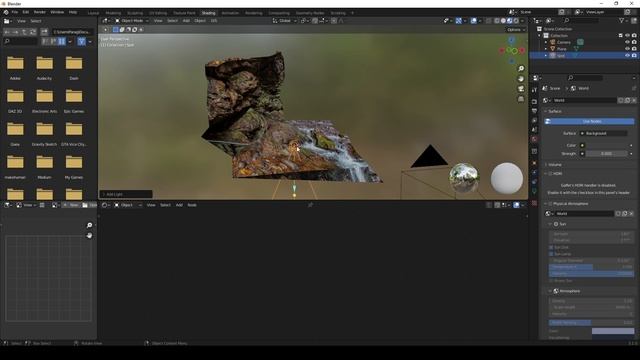
Task: Open the Render menu
Action: pyautogui.click(x=40, y=12)
